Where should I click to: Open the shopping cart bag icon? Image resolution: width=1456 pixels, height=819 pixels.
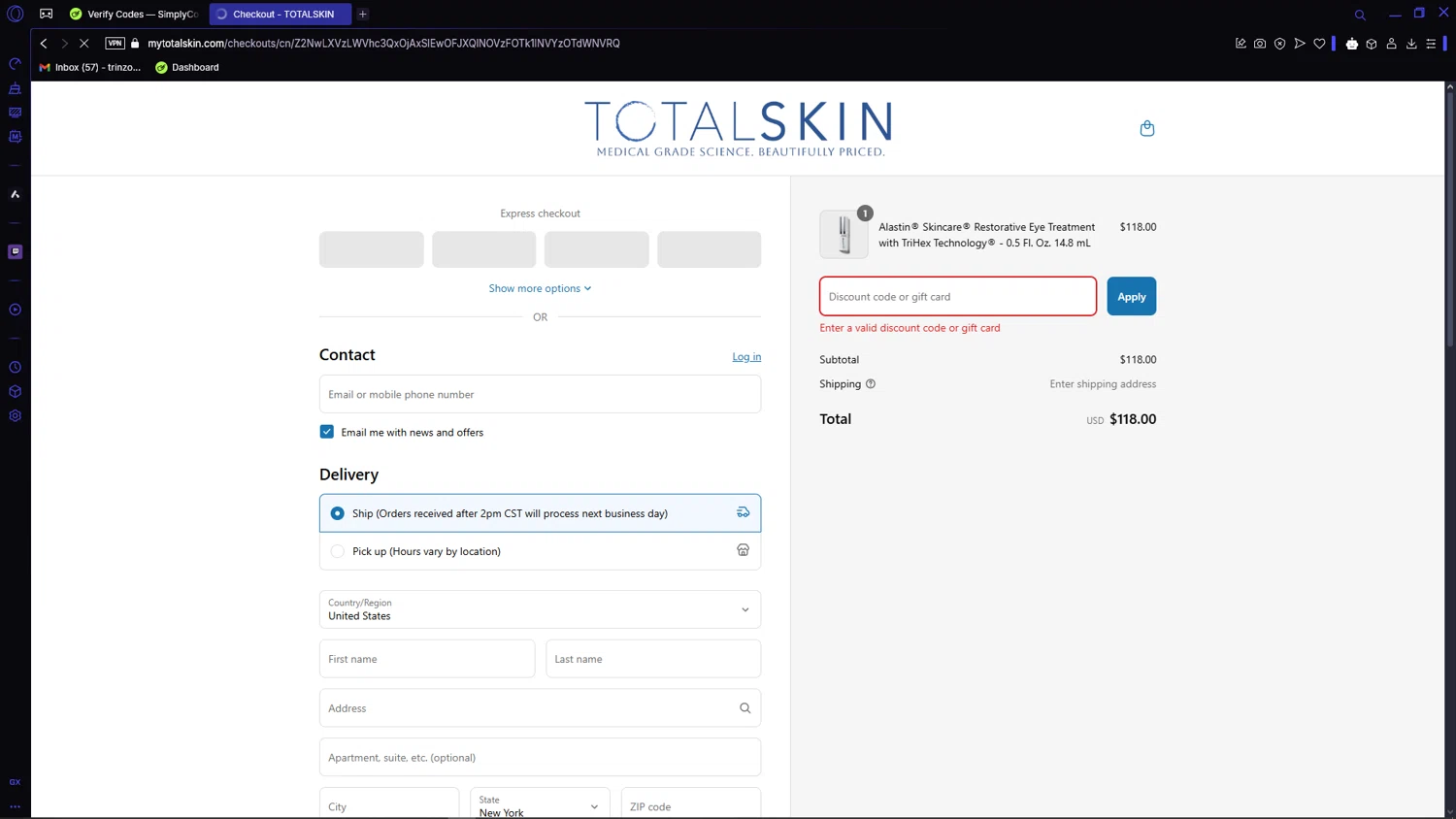(1146, 128)
